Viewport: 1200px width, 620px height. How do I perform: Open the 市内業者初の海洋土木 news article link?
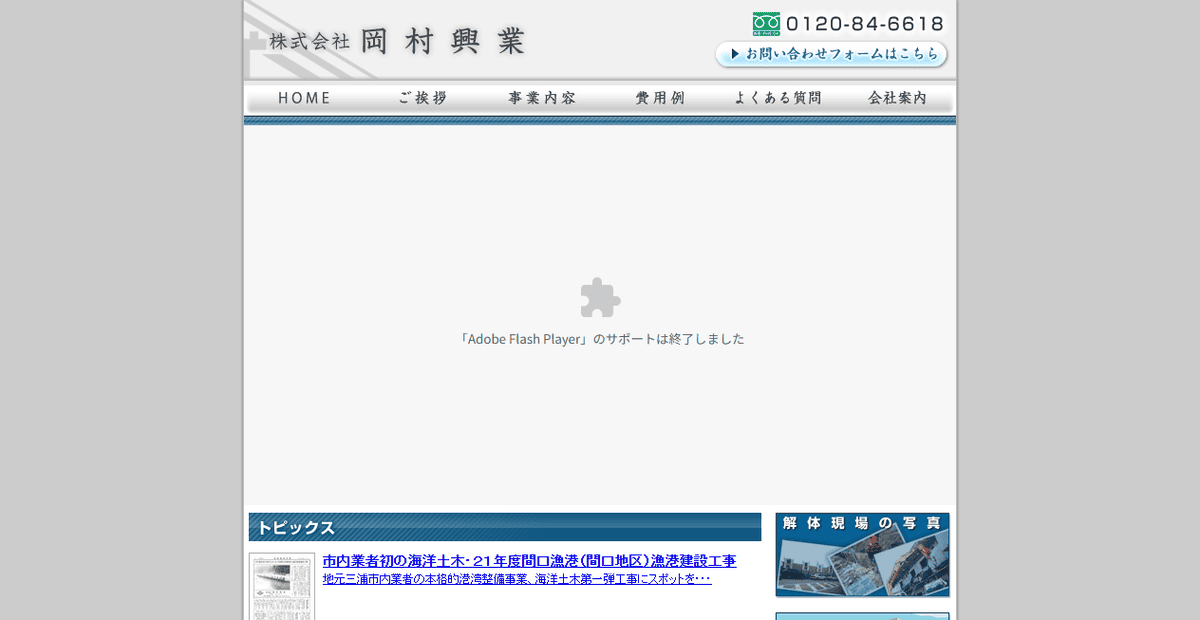pyautogui.click(x=528, y=561)
